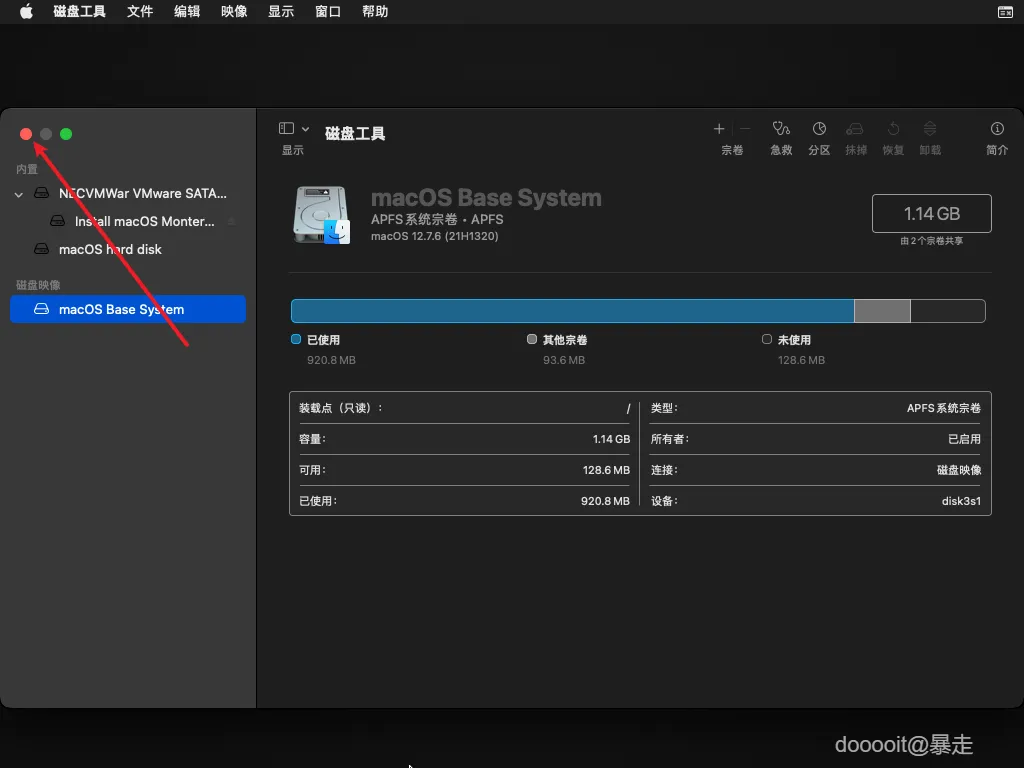Click the APFS 系统宗卷 type value in table
This screenshot has height=768, width=1024.
[x=944, y=408]
